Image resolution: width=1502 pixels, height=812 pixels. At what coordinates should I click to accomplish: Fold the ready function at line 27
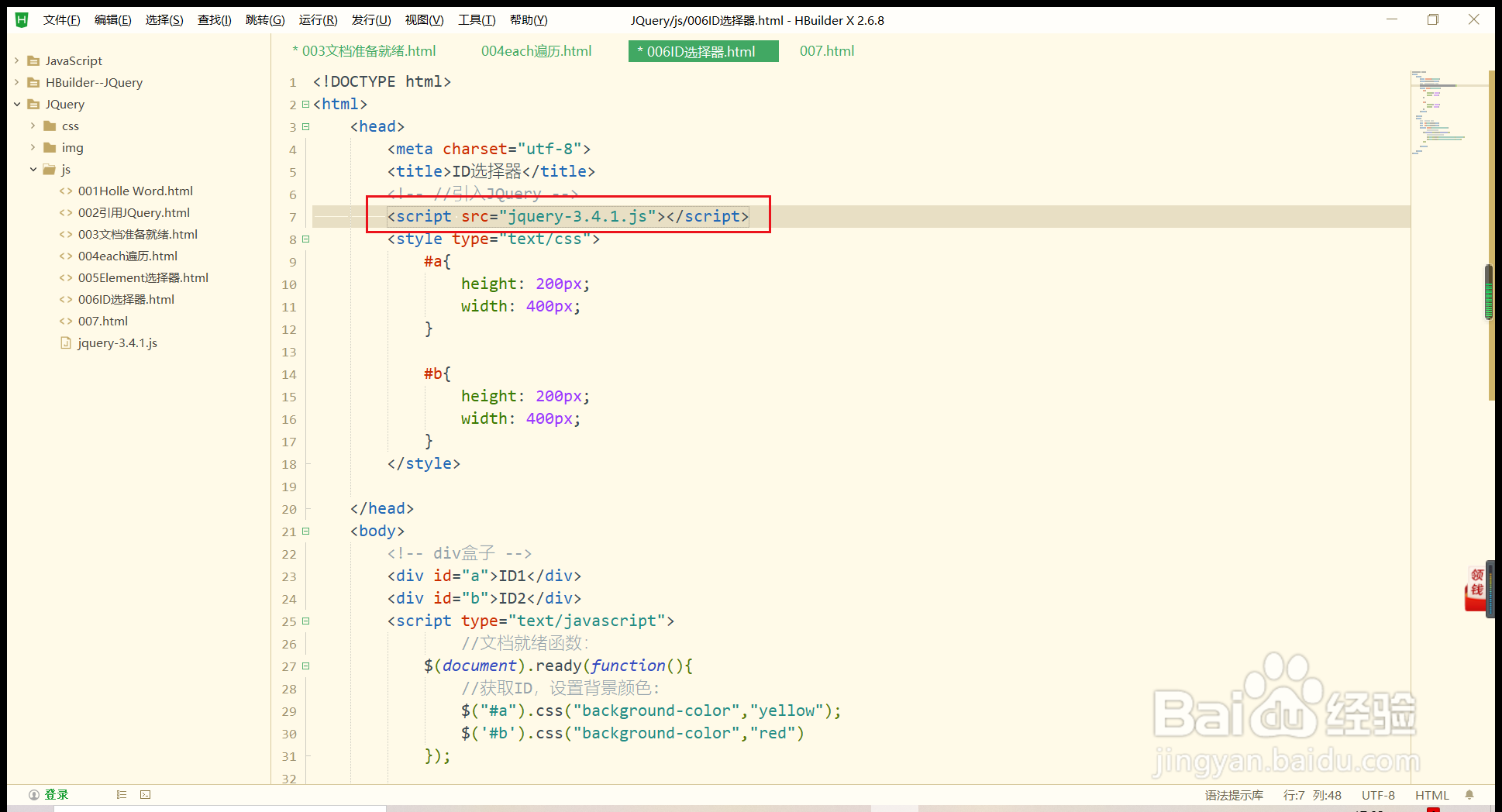306,666
